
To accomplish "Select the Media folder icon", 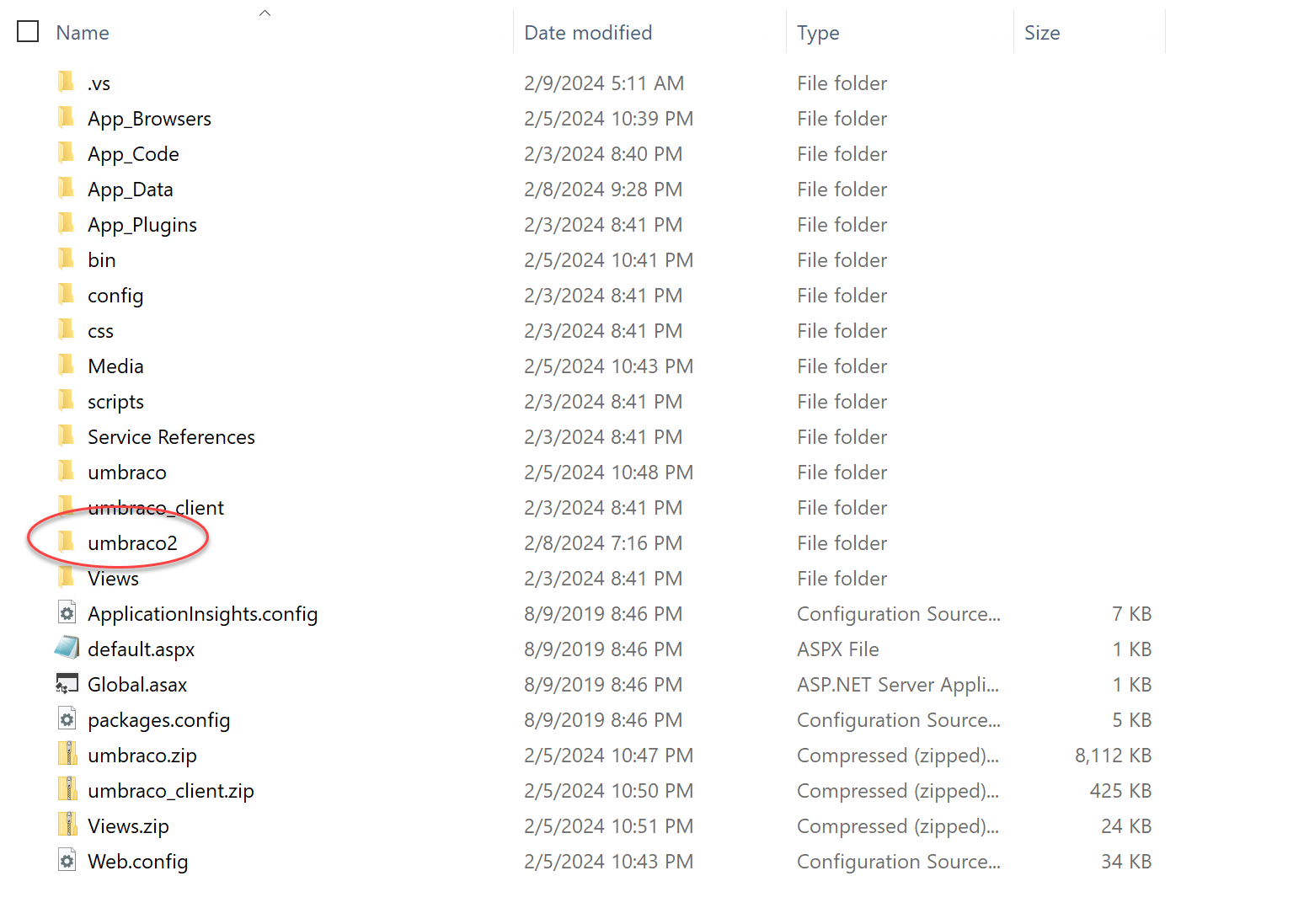I will click(67, 365).
